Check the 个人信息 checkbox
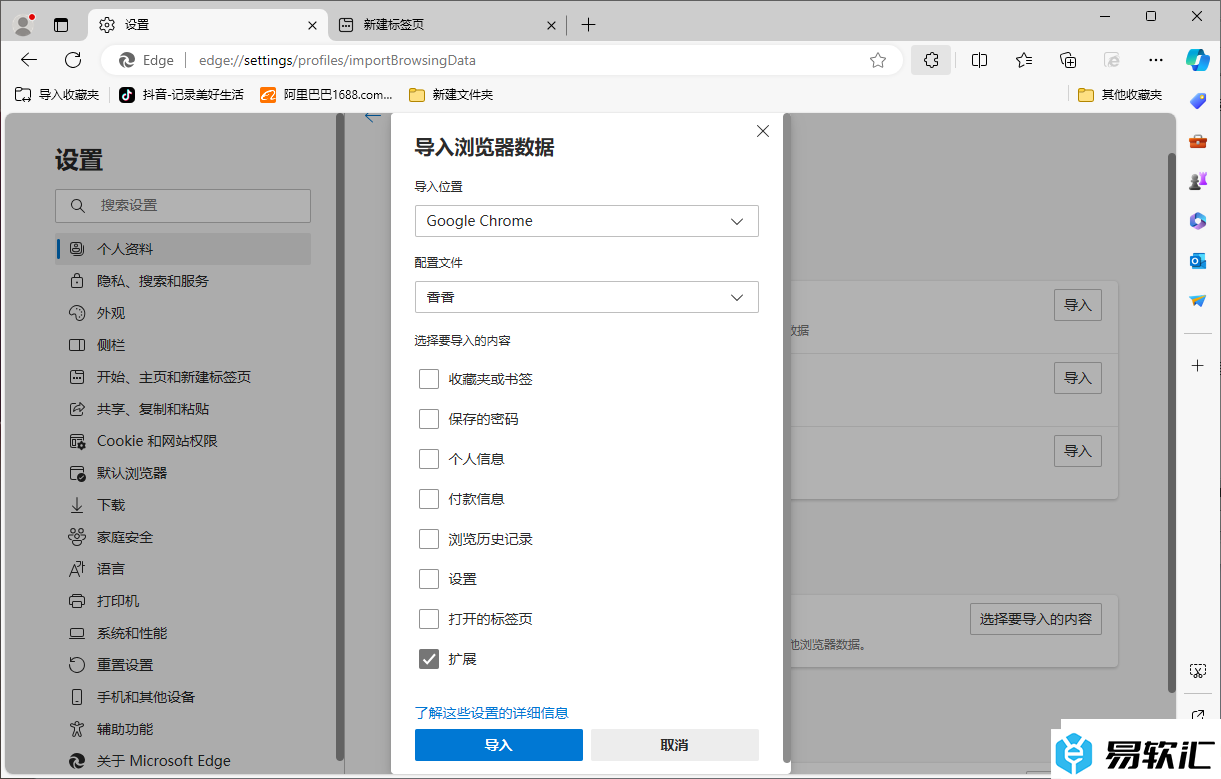 pyautogui.click(x=429, y=459)
